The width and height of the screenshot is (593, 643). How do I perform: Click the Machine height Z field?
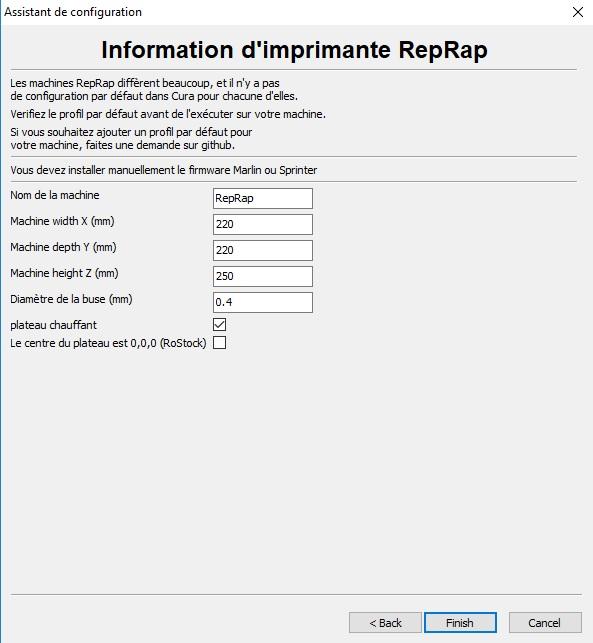tap(263, 276)
